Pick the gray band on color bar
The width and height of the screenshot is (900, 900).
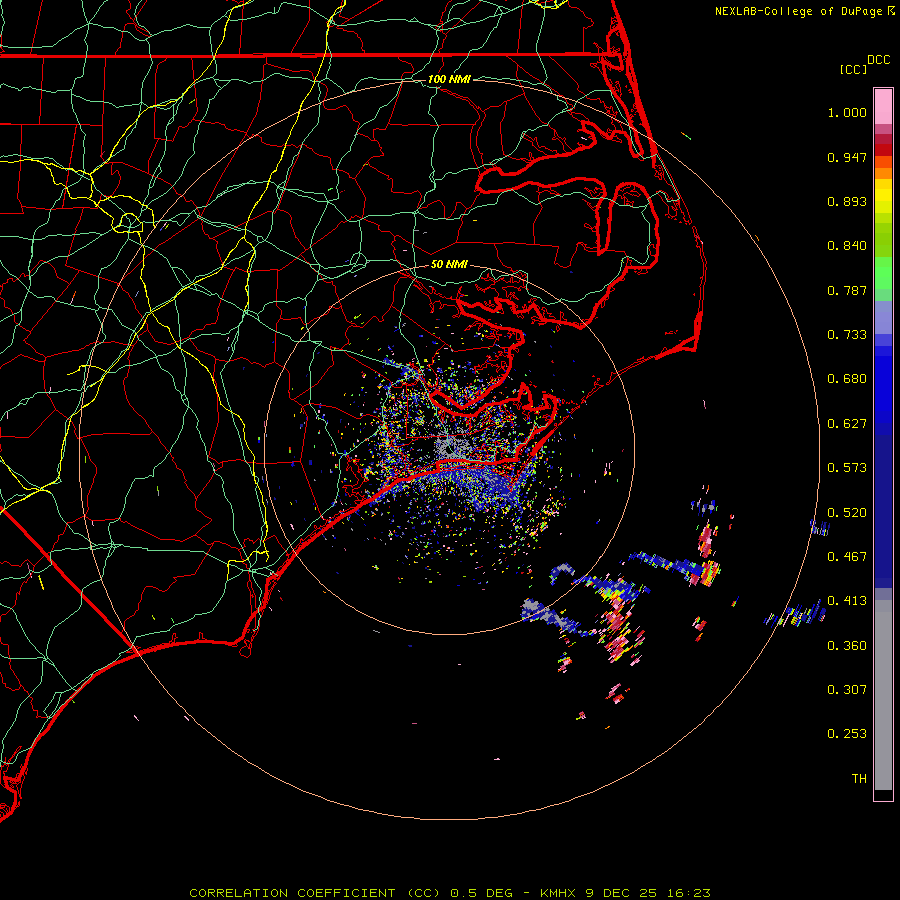point(883,695)
